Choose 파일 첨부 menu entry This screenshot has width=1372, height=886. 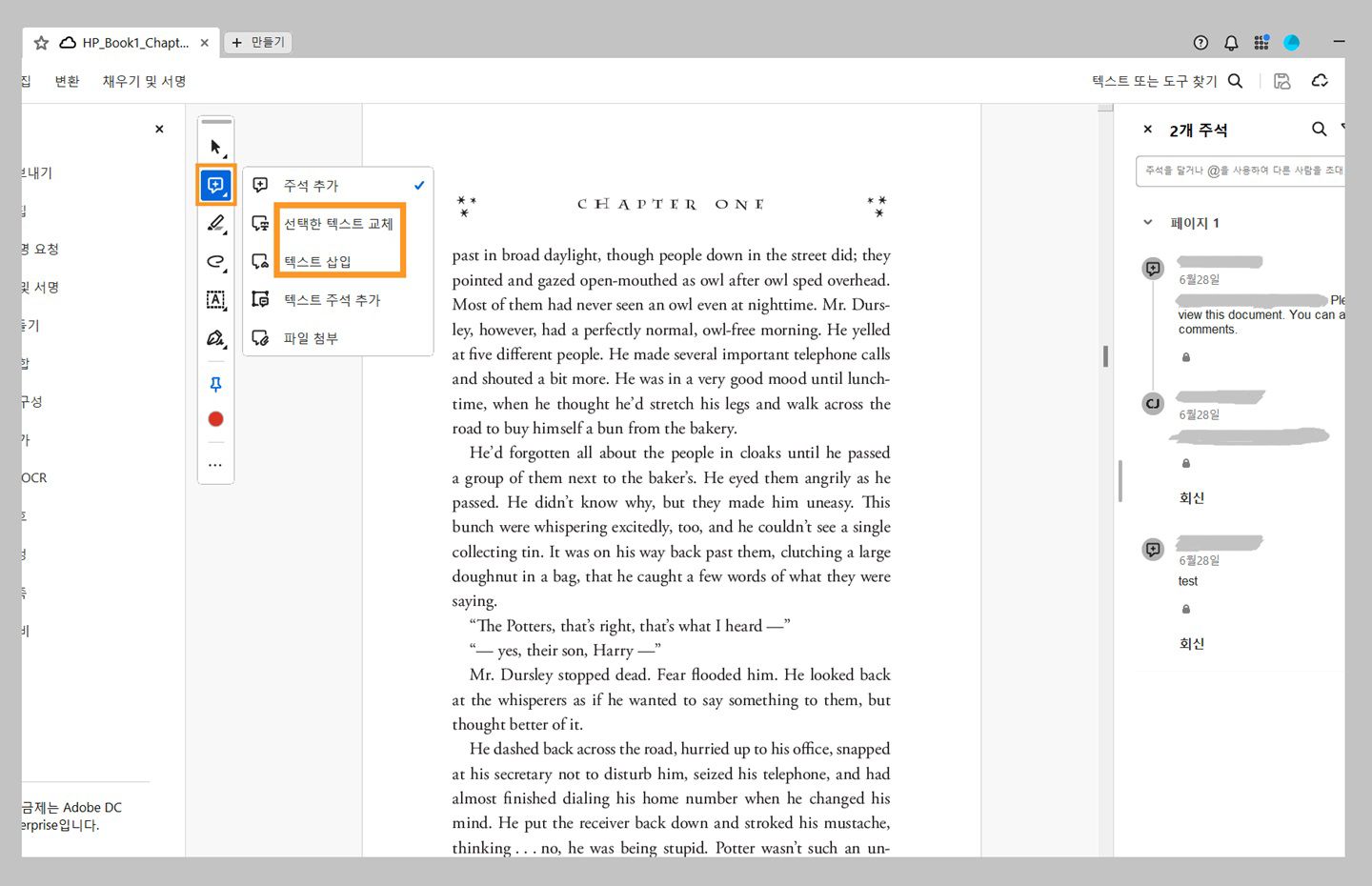click(338, 337)
